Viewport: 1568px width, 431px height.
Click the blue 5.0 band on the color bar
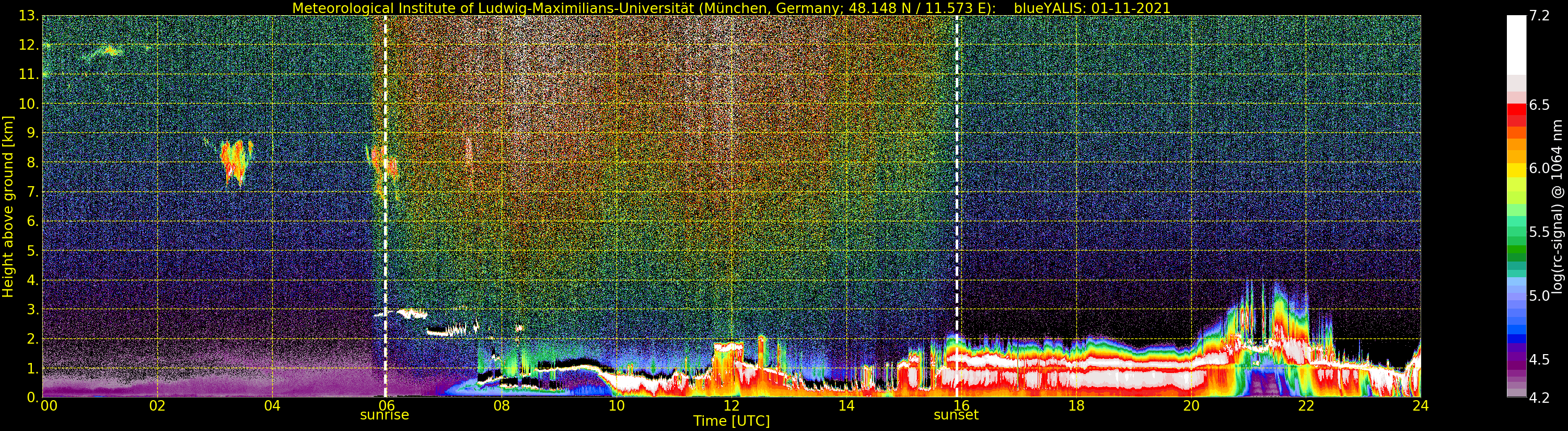click(1516, 296)
